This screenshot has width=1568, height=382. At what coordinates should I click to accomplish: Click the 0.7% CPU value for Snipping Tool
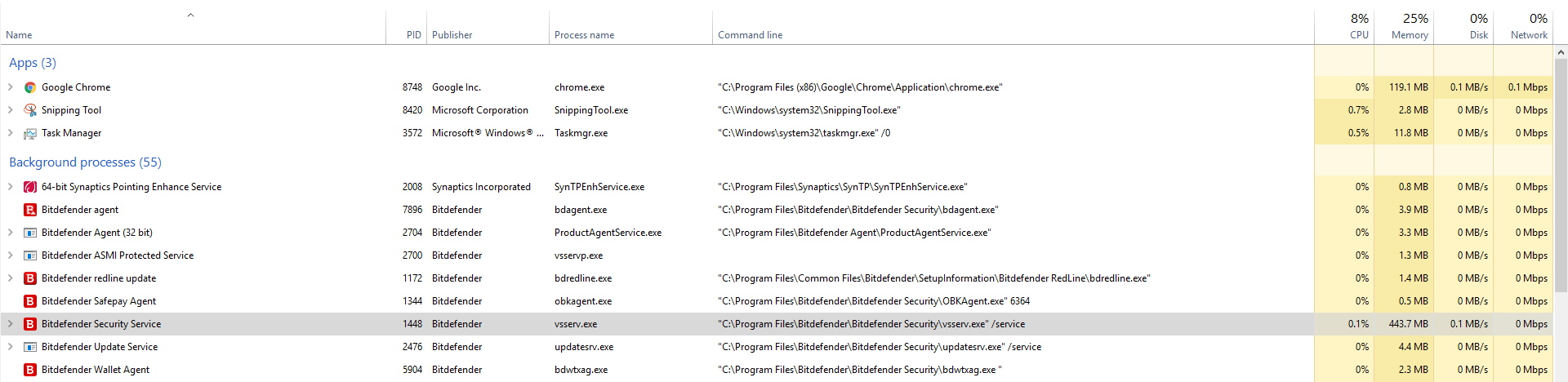1358,110
